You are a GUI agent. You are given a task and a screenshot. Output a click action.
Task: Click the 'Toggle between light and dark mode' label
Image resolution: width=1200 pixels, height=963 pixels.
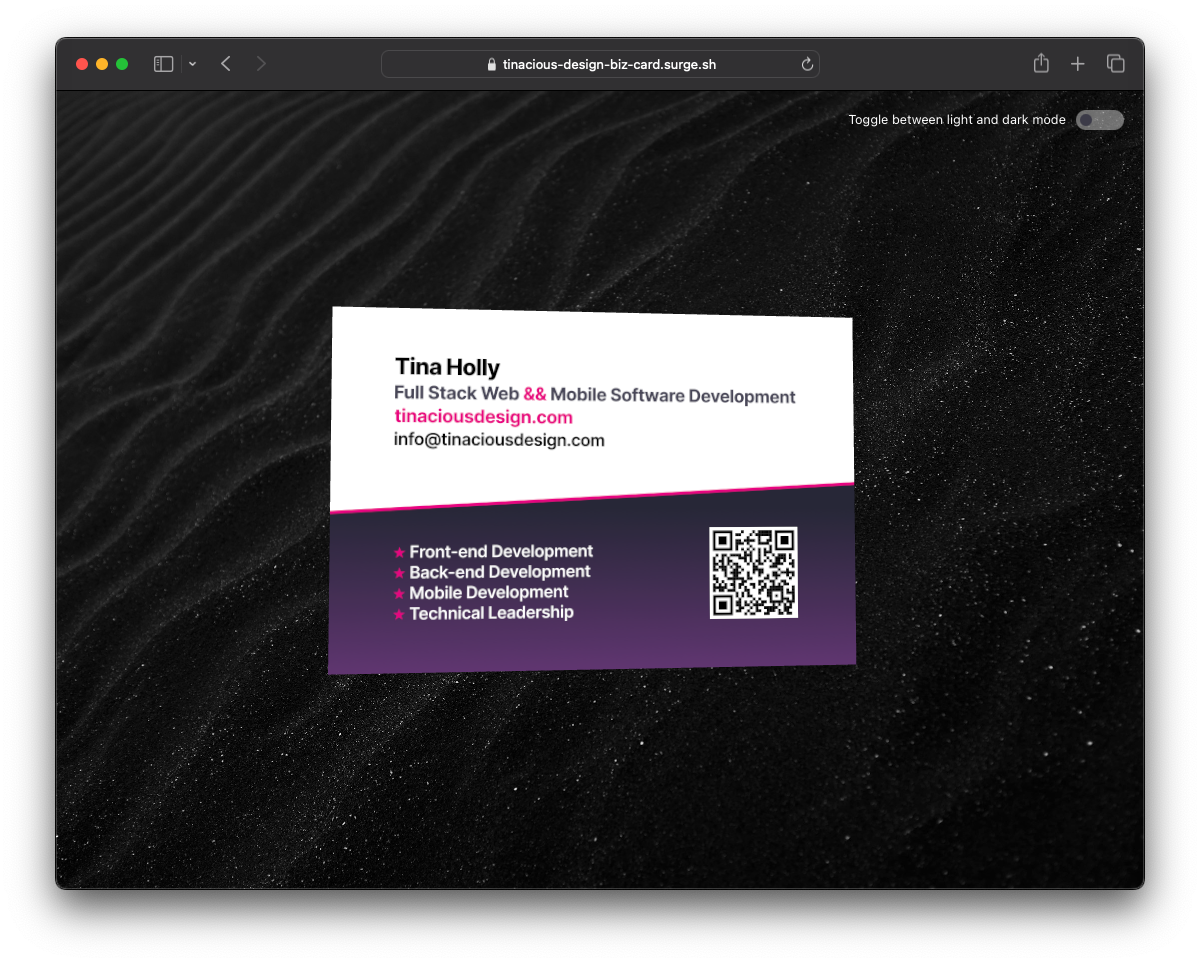[957, 120]
